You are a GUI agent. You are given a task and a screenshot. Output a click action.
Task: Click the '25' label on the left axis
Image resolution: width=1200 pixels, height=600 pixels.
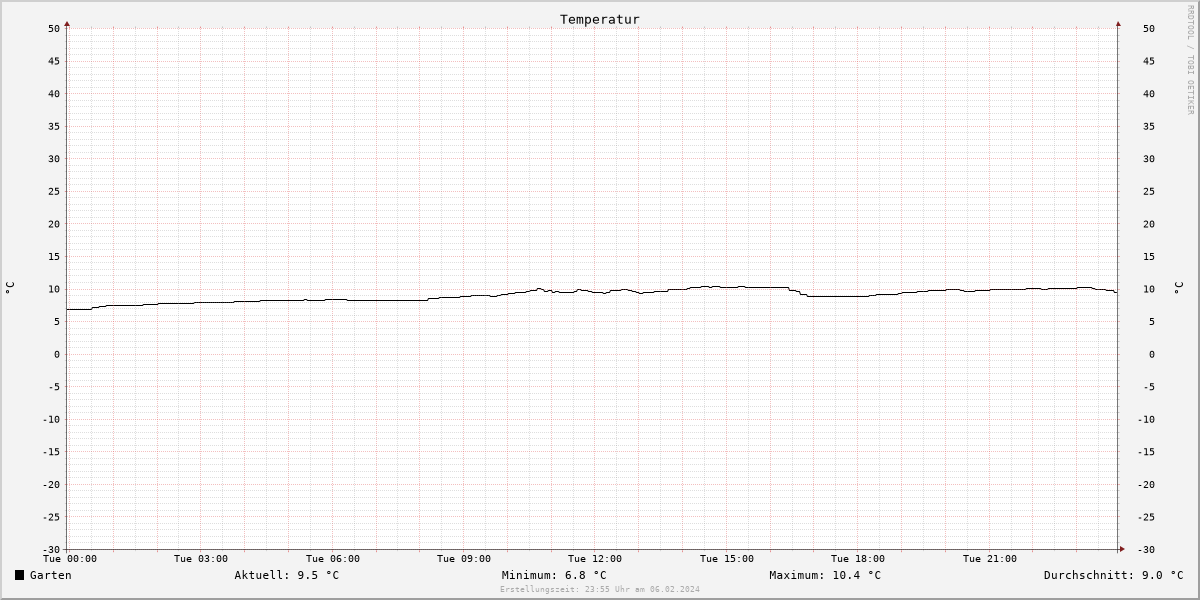click(54, 191)
